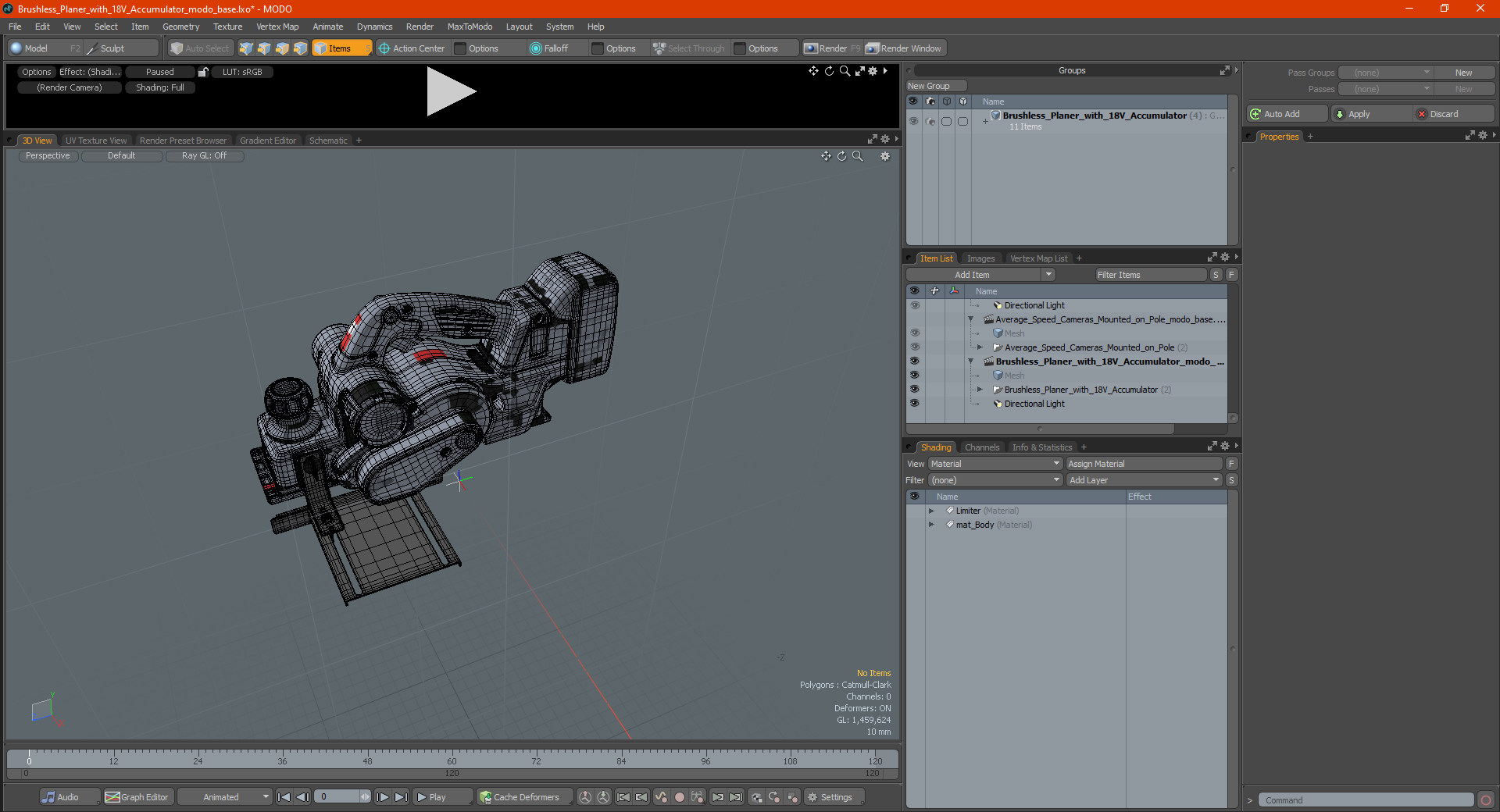Image resolution: width=1500 pixels, height=812 pixels.
Task: Expand the mat_Body material
Action: click(x=931, y=525)
